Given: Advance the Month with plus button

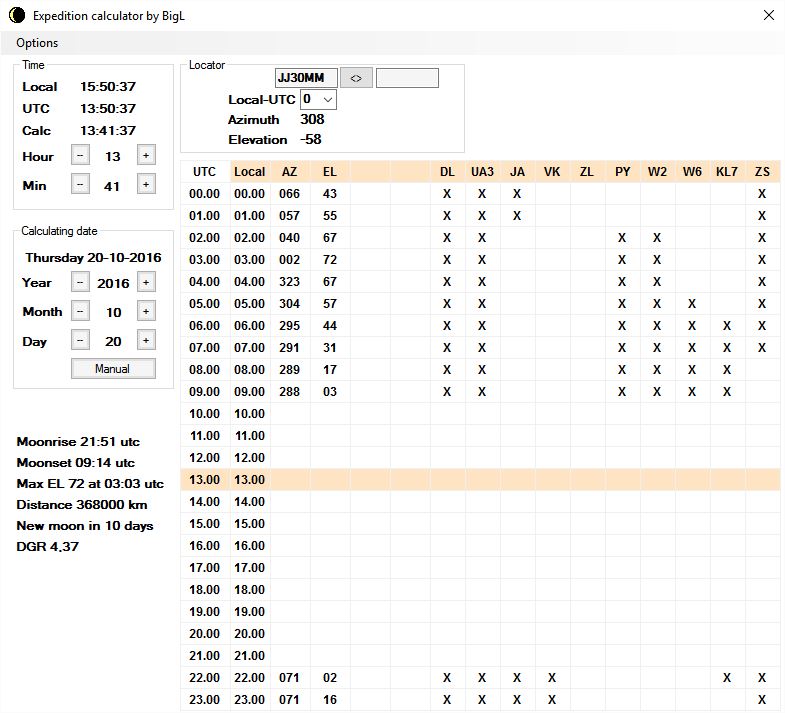Looking at the screenshot, I should pyautogui.click(x=145, y=311).
